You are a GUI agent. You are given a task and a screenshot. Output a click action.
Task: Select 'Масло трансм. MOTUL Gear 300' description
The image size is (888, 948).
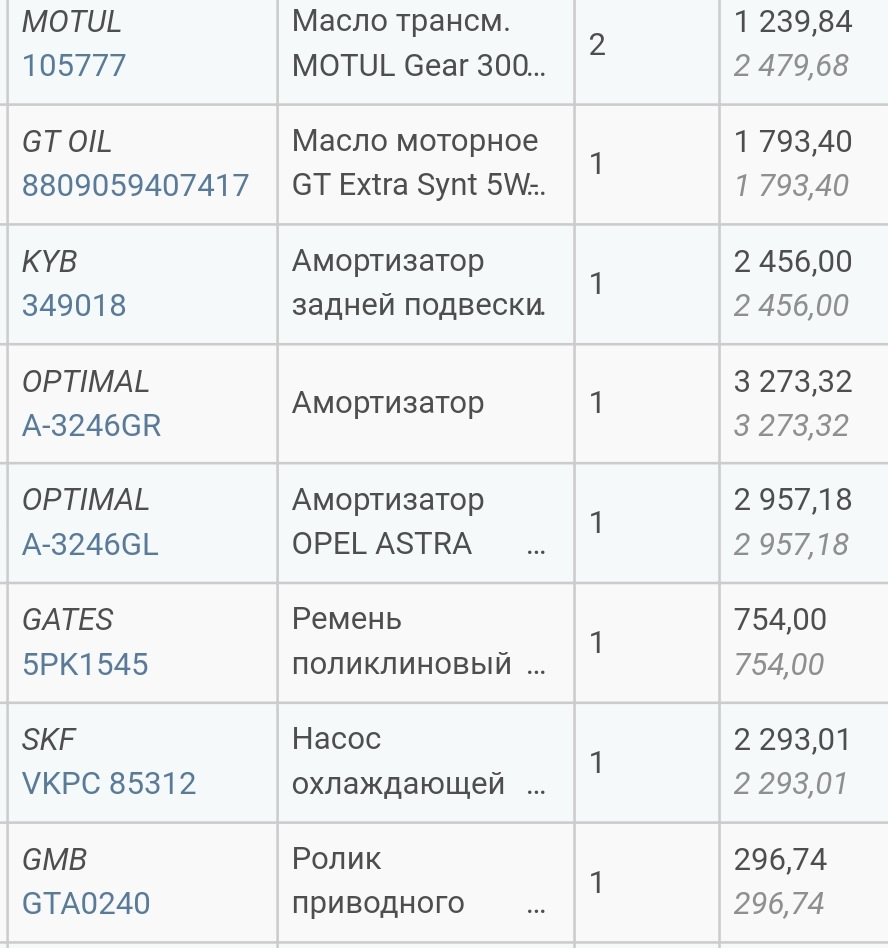(420, 44)
